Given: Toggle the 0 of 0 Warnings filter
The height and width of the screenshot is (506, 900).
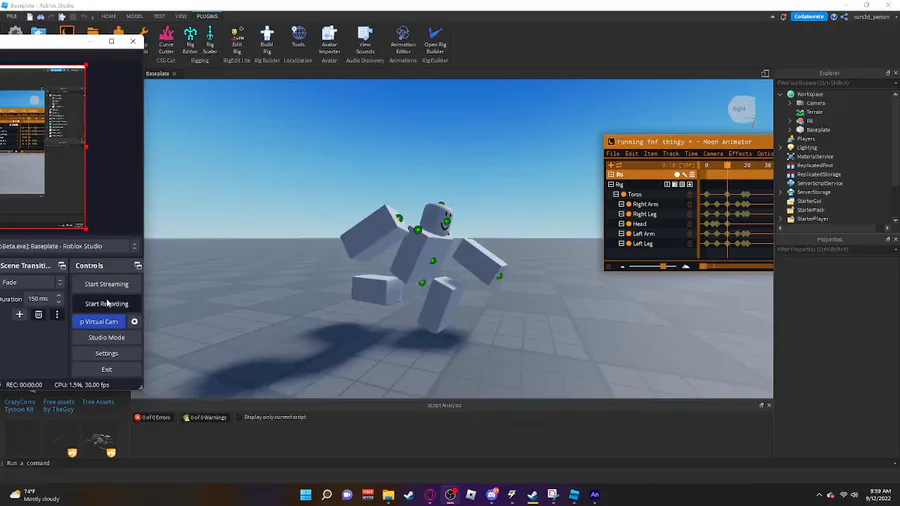Looking at the screenshot, I should pos(204,417).
